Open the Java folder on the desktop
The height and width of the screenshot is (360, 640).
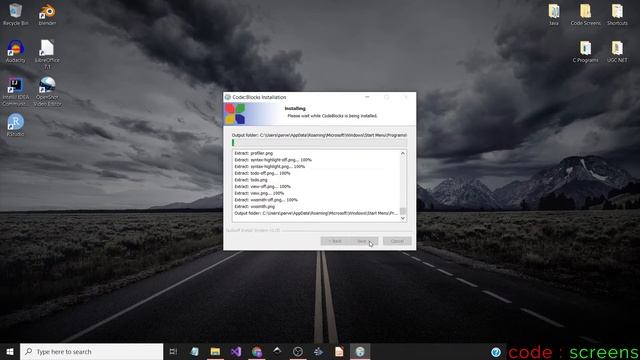(x=554, y=14)
